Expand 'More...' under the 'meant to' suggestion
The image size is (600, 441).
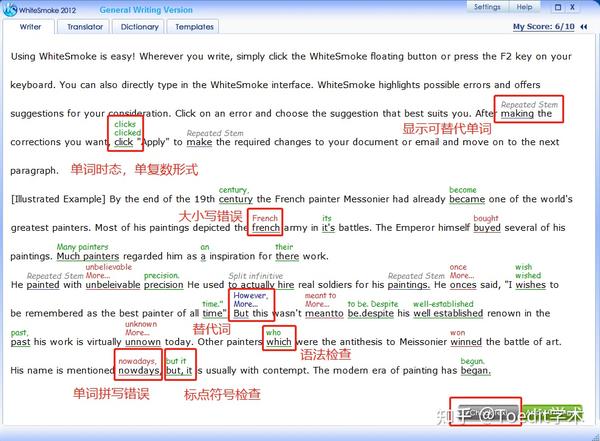tap(317, 304)
